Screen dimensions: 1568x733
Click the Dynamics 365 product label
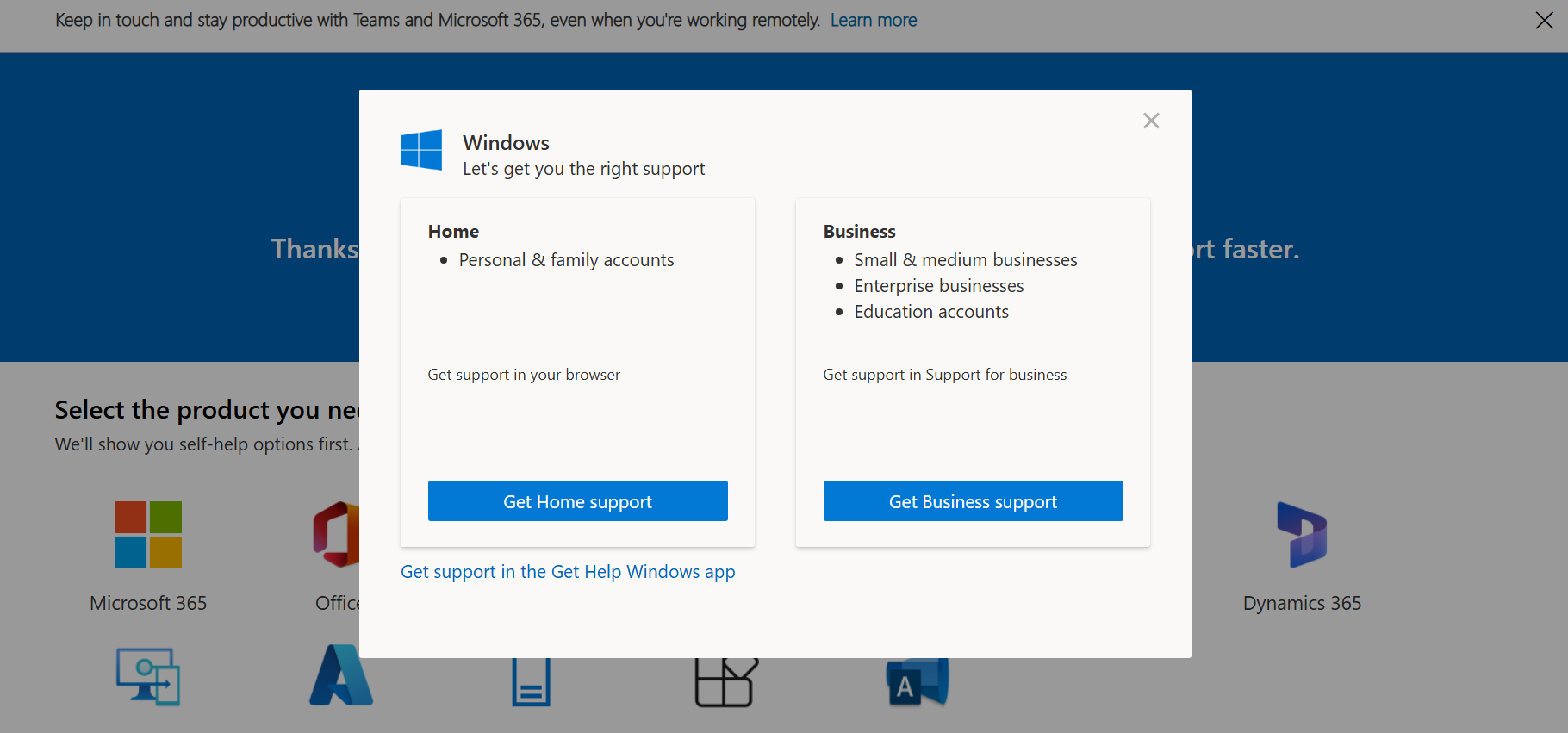pos(1302,603)
